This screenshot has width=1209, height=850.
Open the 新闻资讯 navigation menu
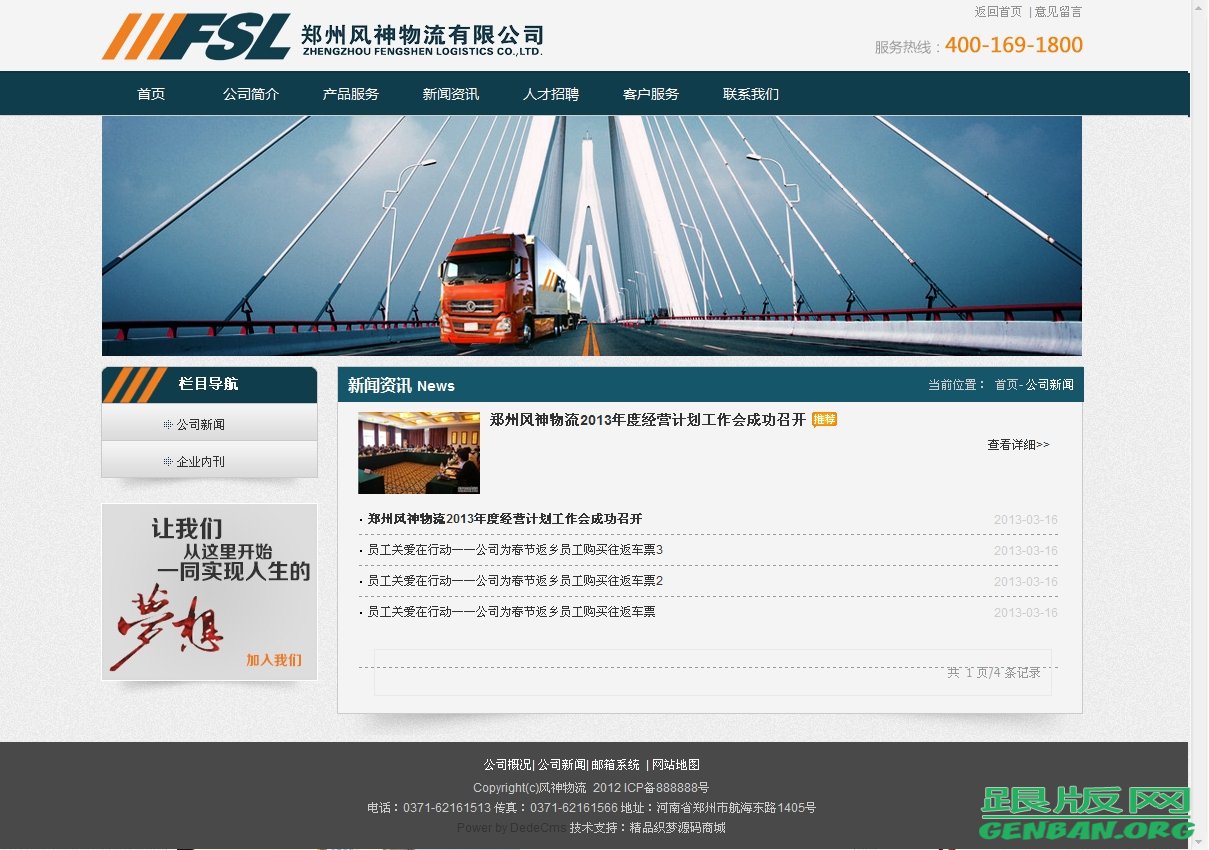[x=450, y=93]
